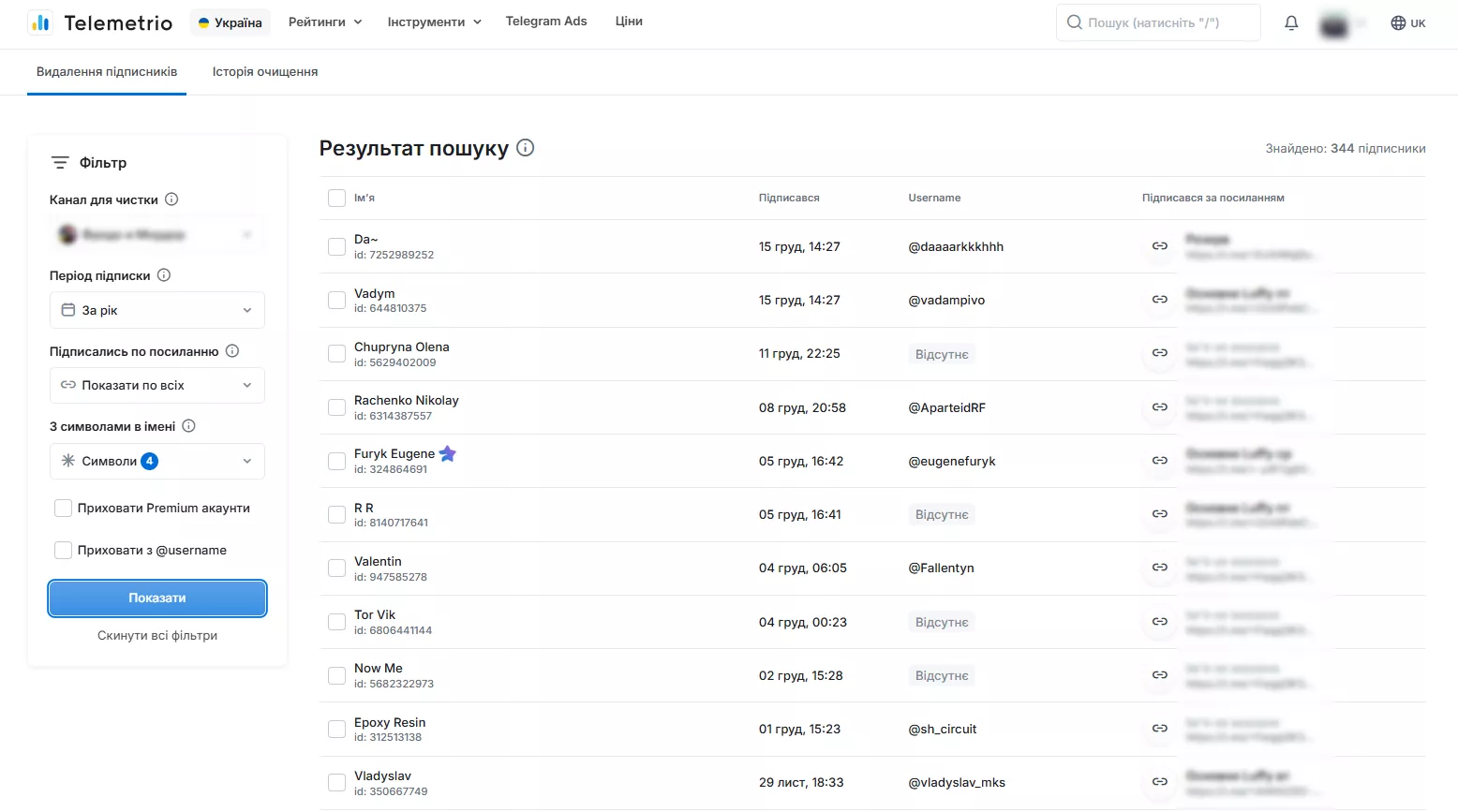1458x812 pixels.
Task: Open notifications bell icon
Action: [1291, 22]
